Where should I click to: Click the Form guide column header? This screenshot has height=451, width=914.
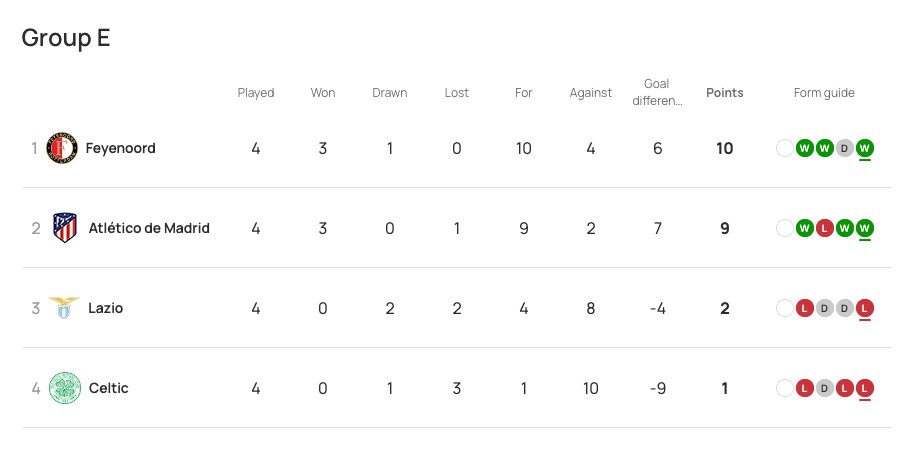pyautogui.click(x=824, y=93)
